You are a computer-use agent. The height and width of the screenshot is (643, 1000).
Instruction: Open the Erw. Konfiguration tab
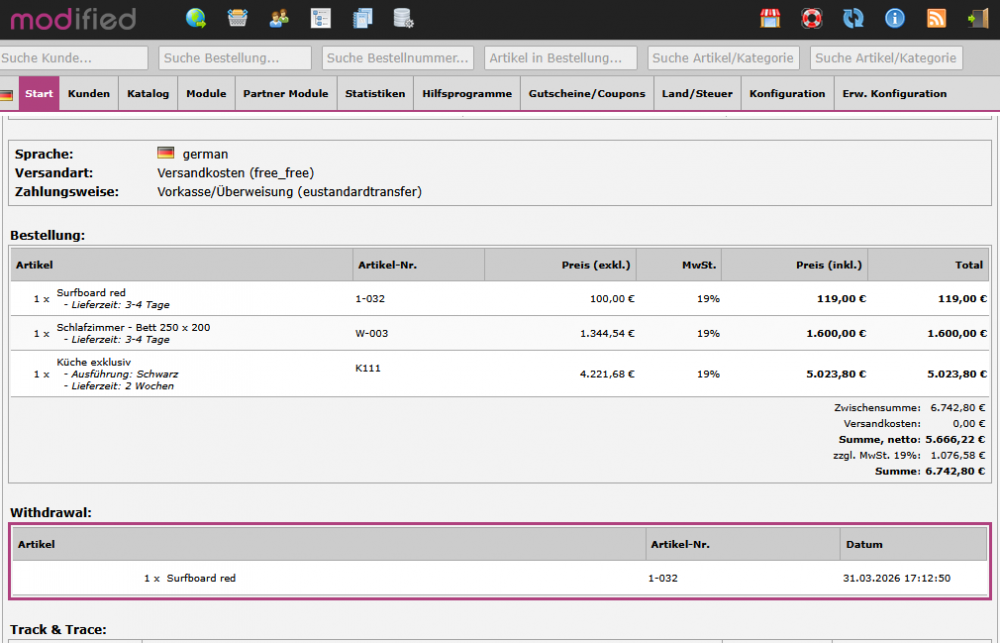(x=894, y=94)
